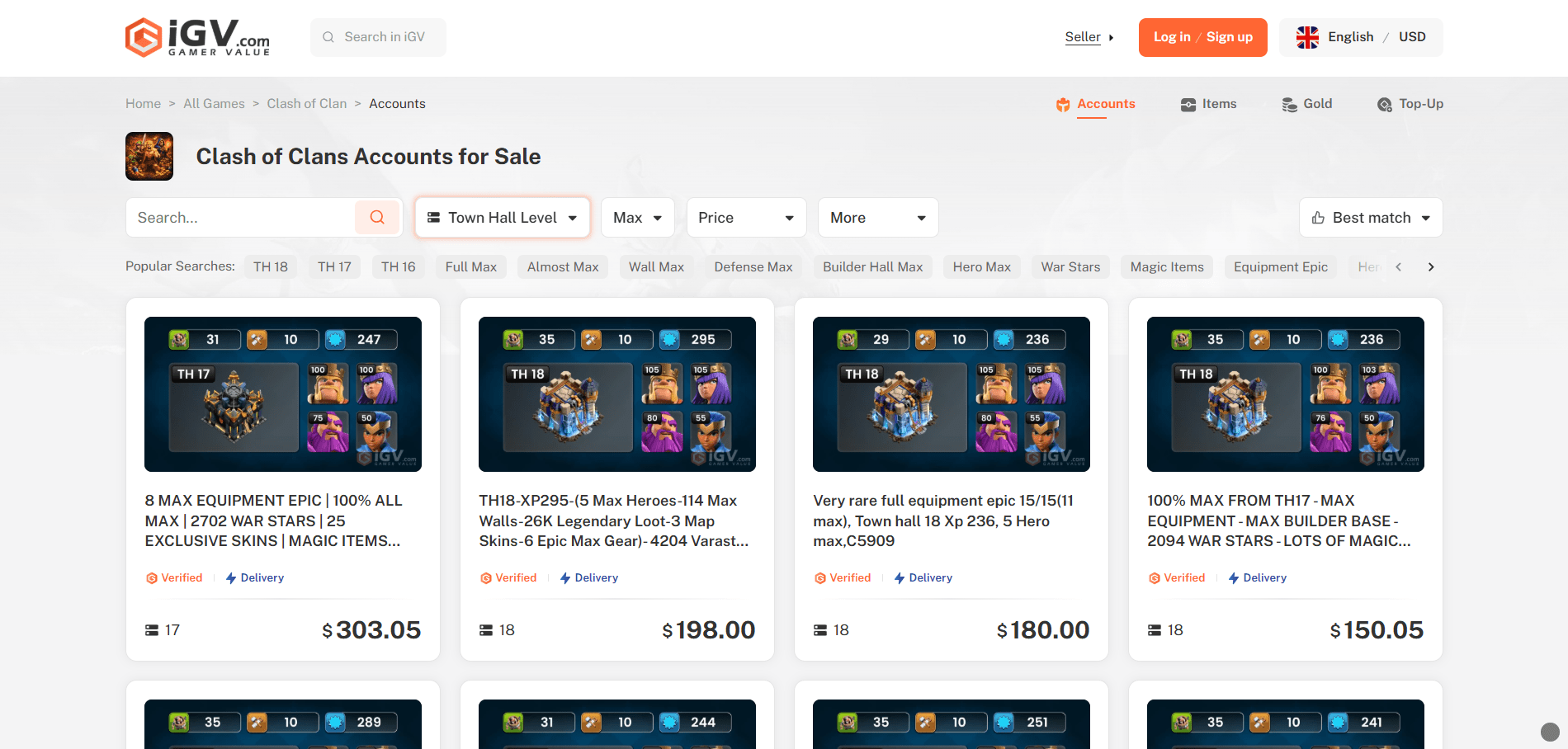Screen dimensions: 1568x749
Task: Select the TH 18 popular search tag
Action: click(271, 267)
